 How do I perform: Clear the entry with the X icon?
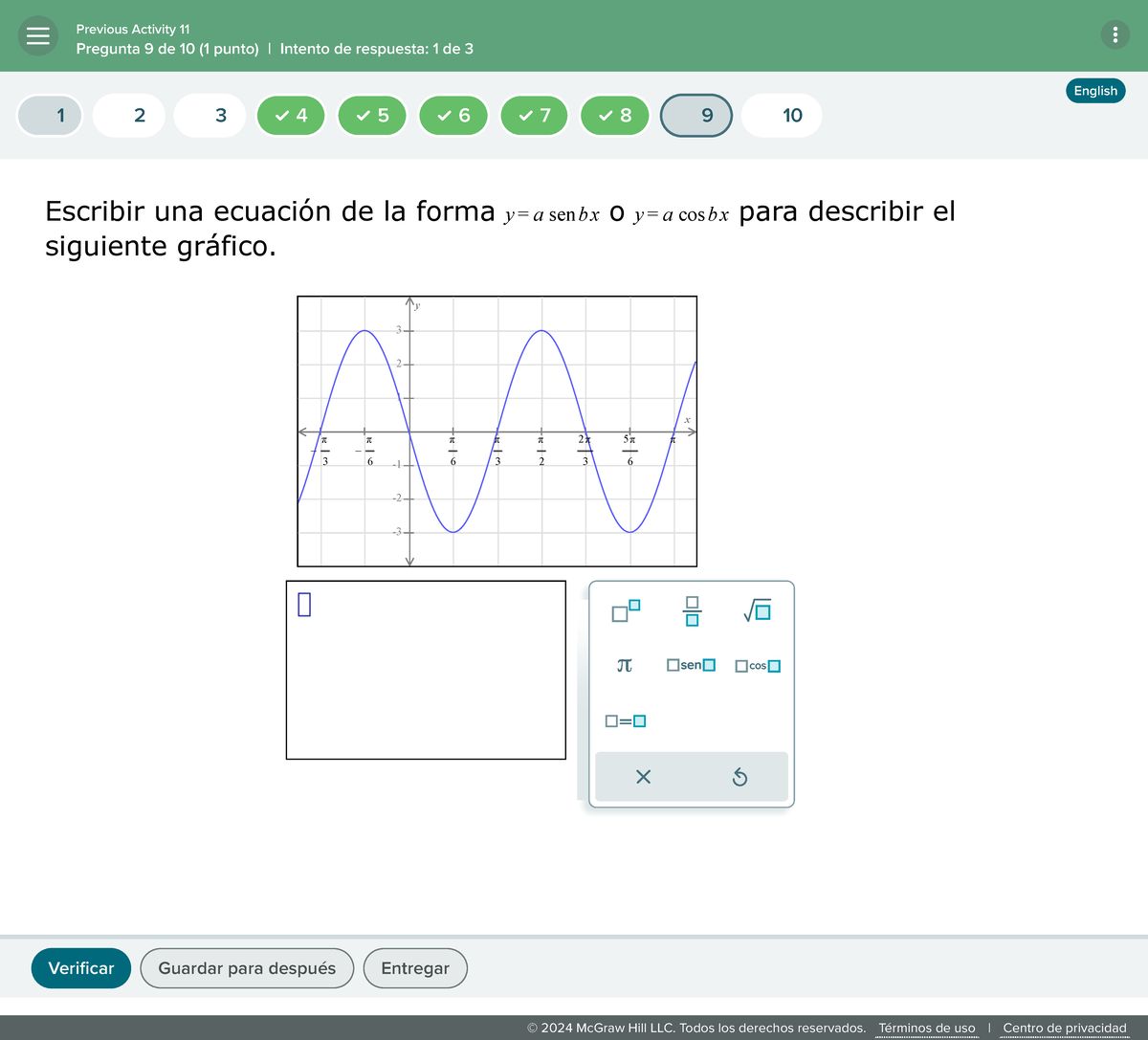pos(643,776)
